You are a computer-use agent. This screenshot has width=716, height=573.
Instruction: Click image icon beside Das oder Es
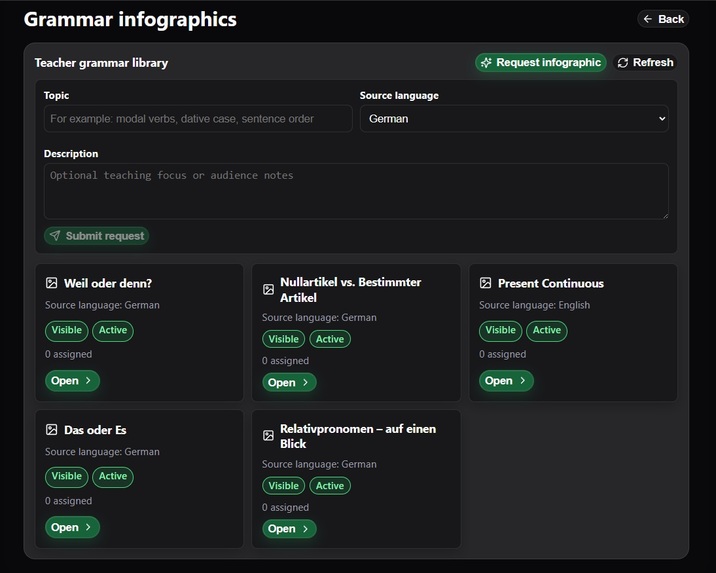coord(52,430)
